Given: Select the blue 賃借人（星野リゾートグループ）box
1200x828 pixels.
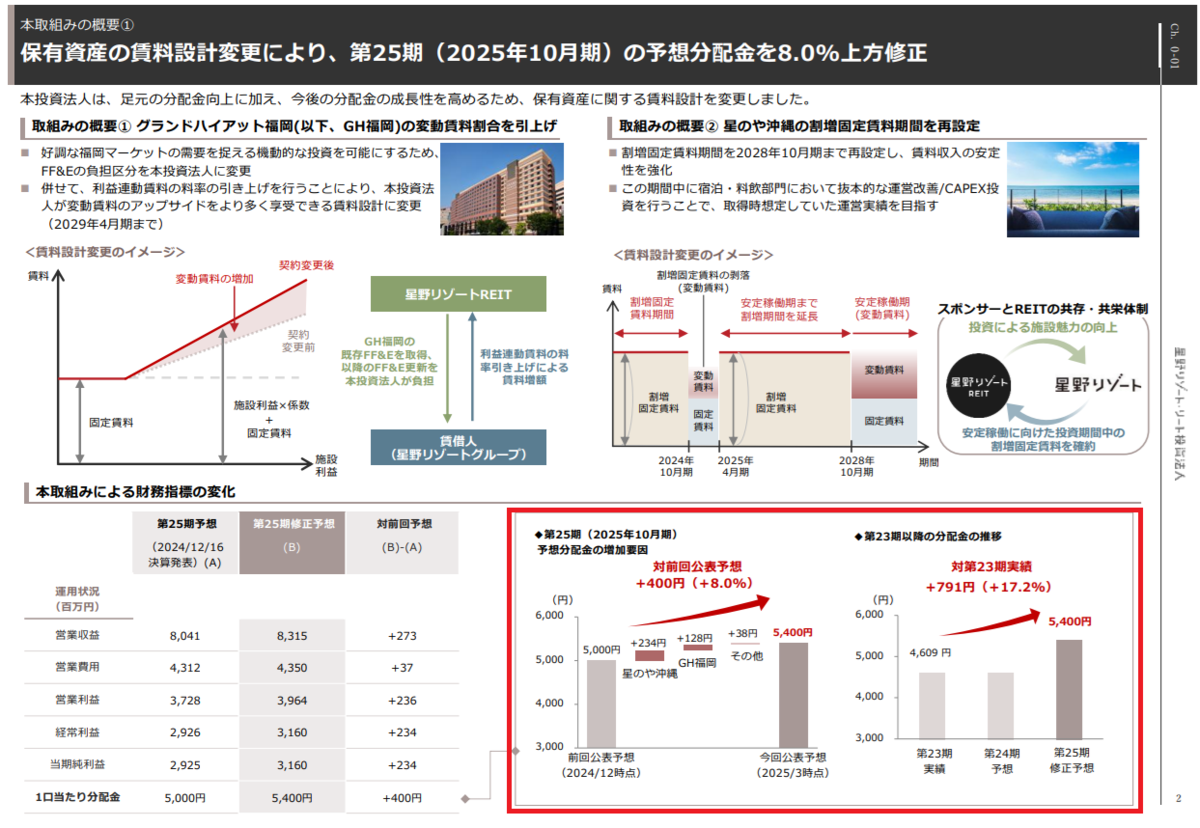Looking at the screenshot, I should point(458,446).
